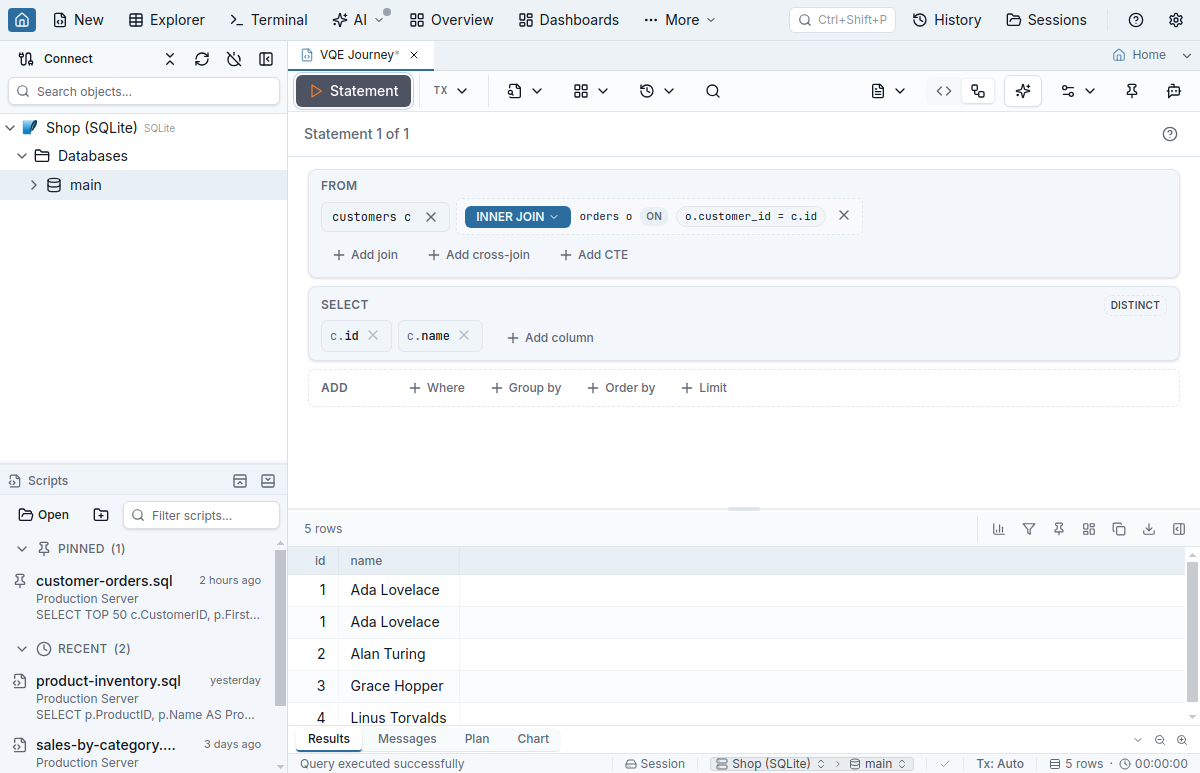The image size is (1200, 773).
Task: Click the search magnifier in statement toolbar
Action: coord(713,91)
